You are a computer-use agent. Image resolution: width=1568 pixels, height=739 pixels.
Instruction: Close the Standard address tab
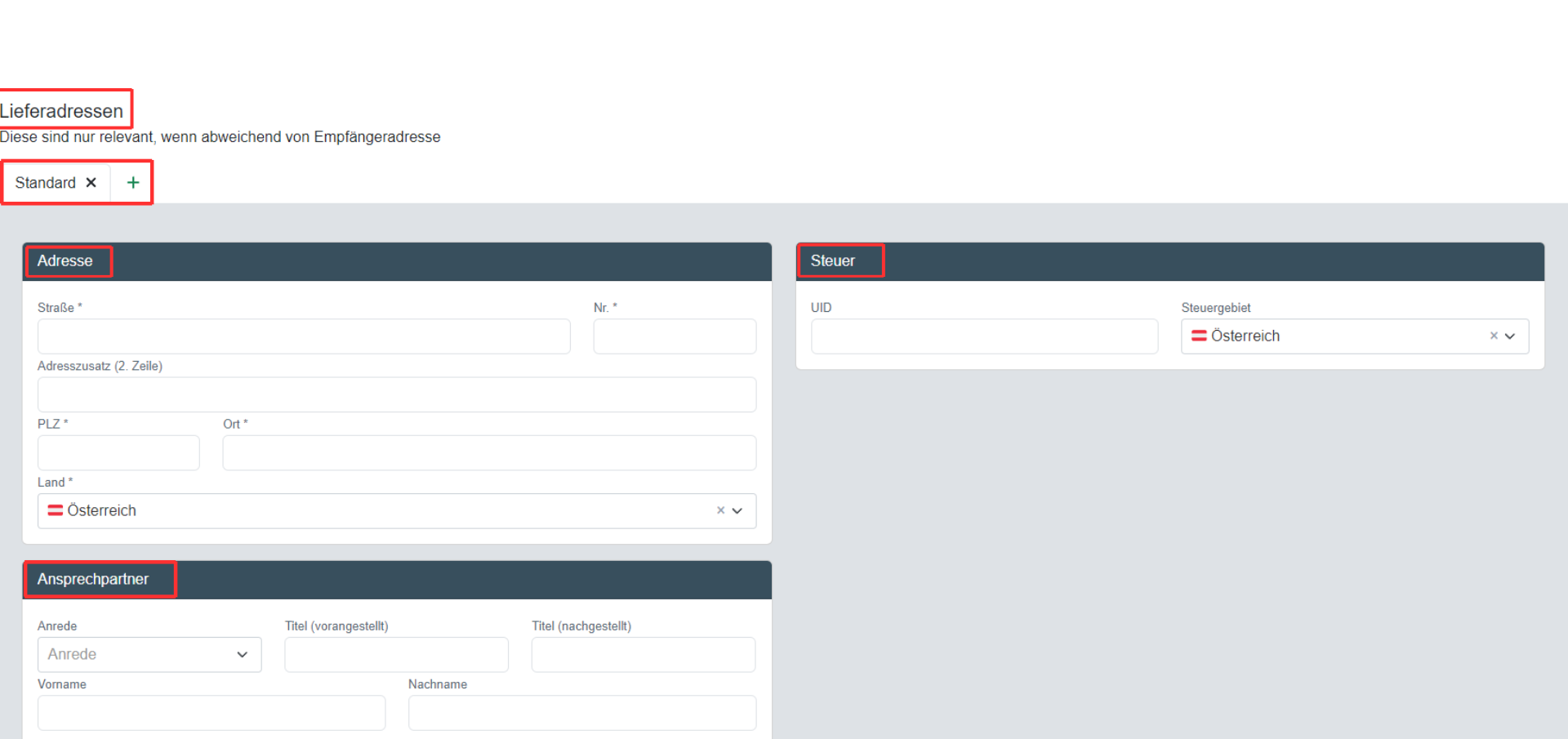(x=91, y=183)
